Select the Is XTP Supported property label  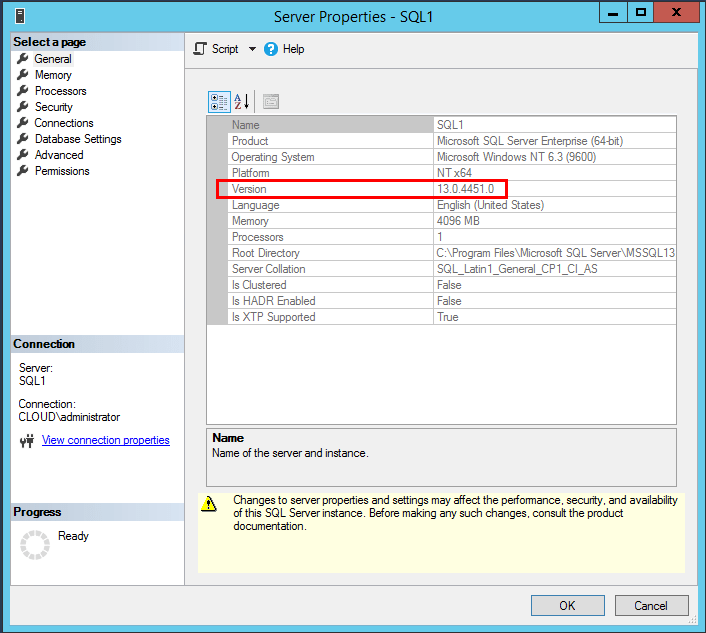pos(273,317)
